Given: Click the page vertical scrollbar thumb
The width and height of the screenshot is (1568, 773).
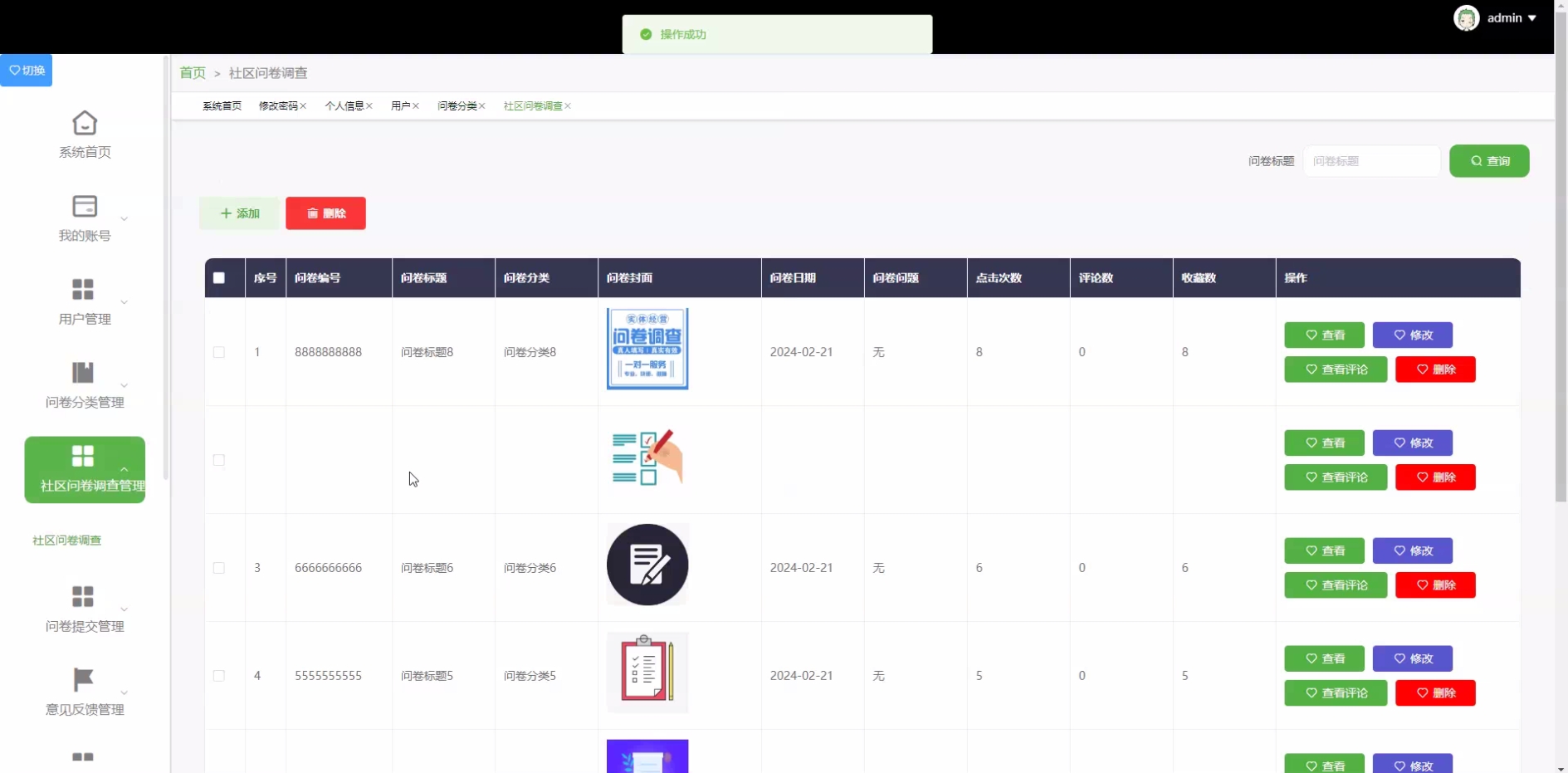Looking at the screenshot, I should [1561, 257].
